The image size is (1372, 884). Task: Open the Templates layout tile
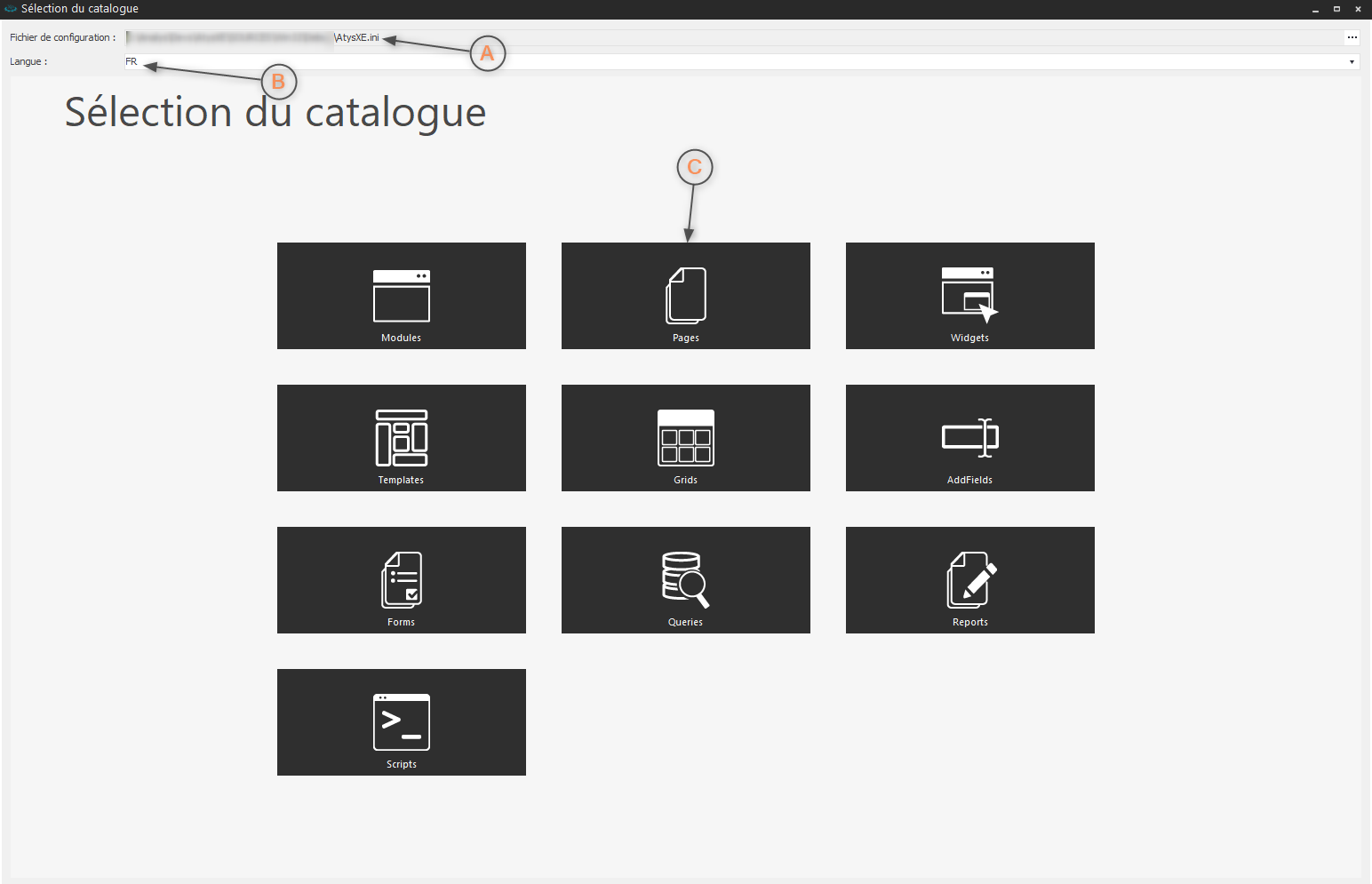401,438
